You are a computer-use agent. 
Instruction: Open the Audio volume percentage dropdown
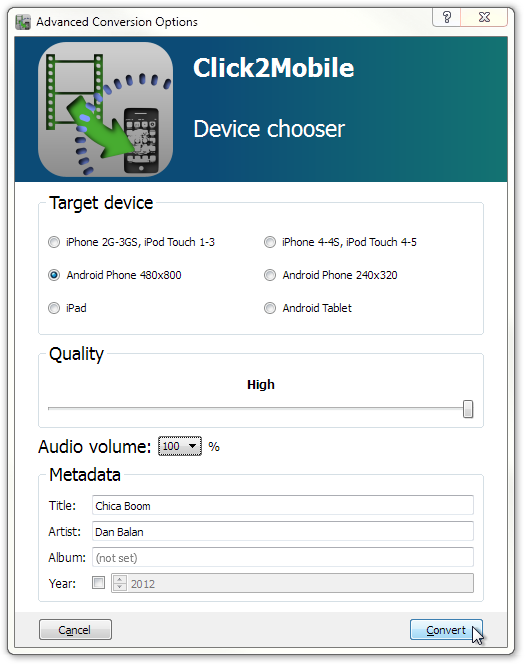pos(180,446)
